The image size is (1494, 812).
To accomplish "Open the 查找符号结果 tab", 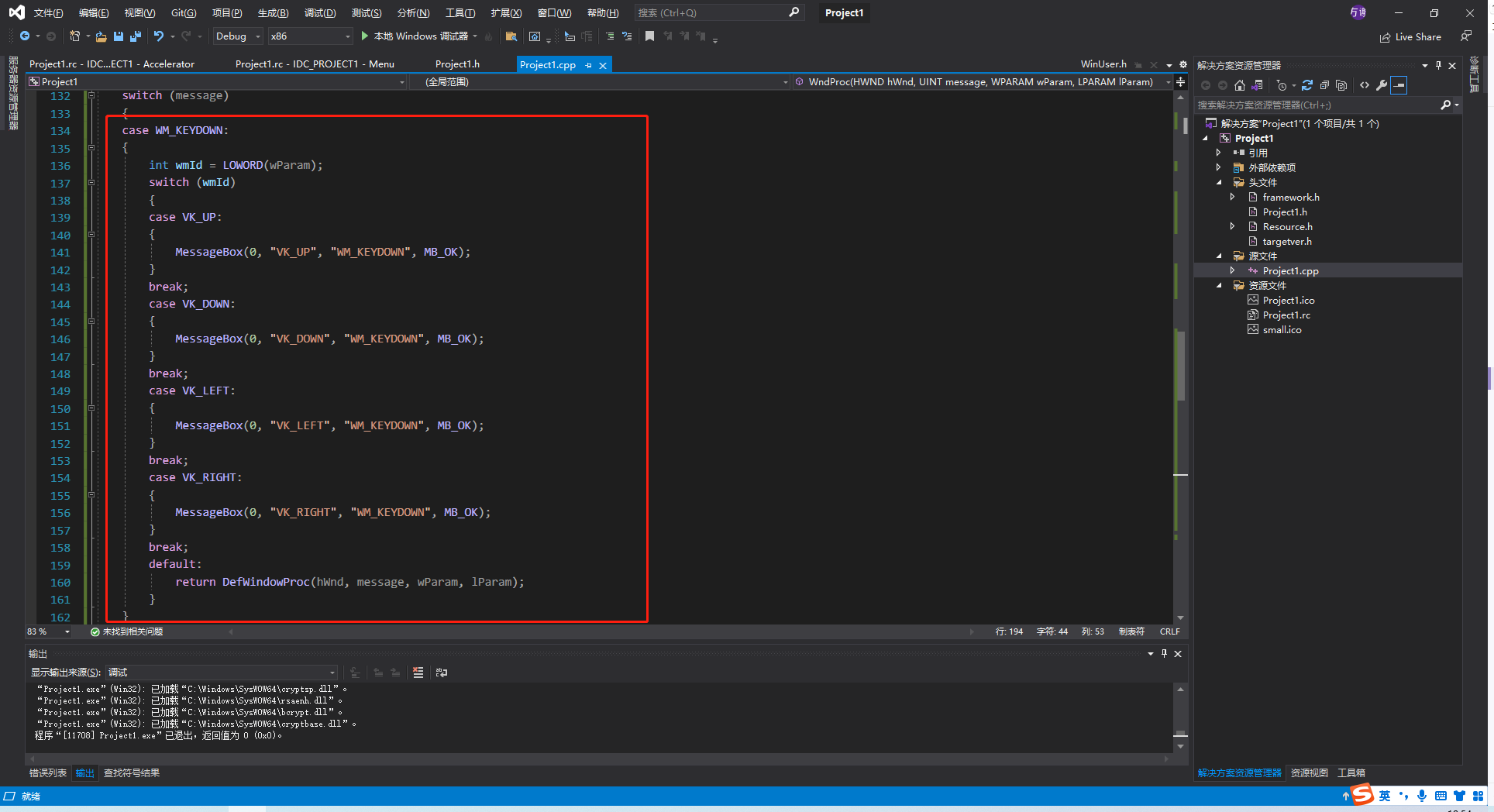I will pos(132,773).
